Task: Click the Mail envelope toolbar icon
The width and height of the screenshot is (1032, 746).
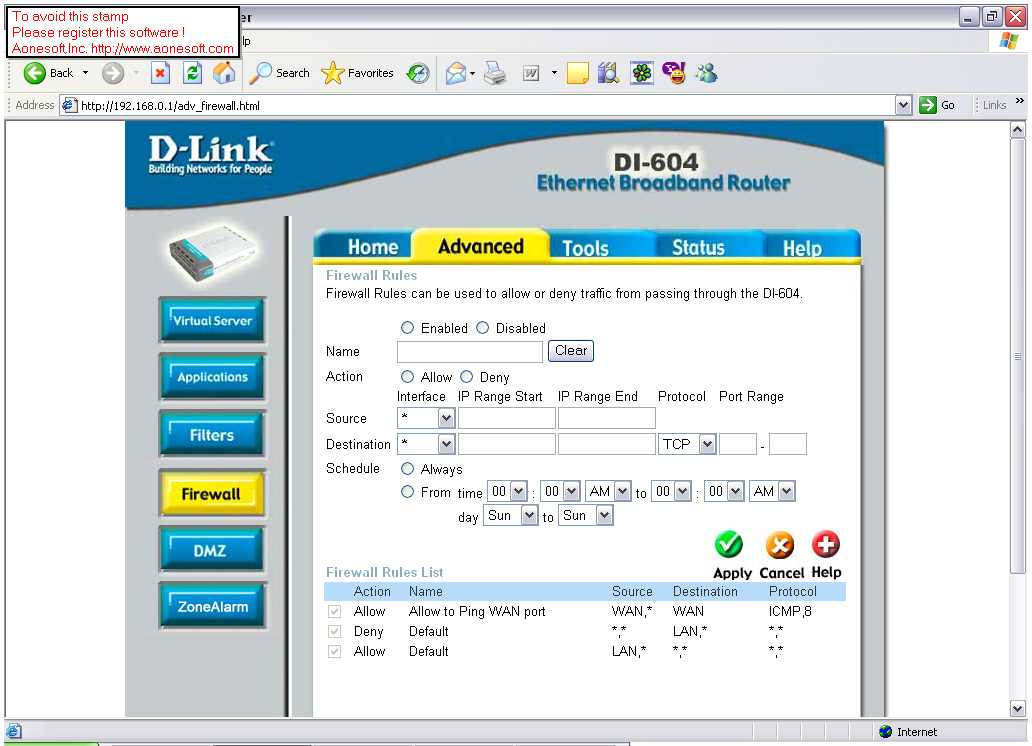Action: click(x=455, y=73)
